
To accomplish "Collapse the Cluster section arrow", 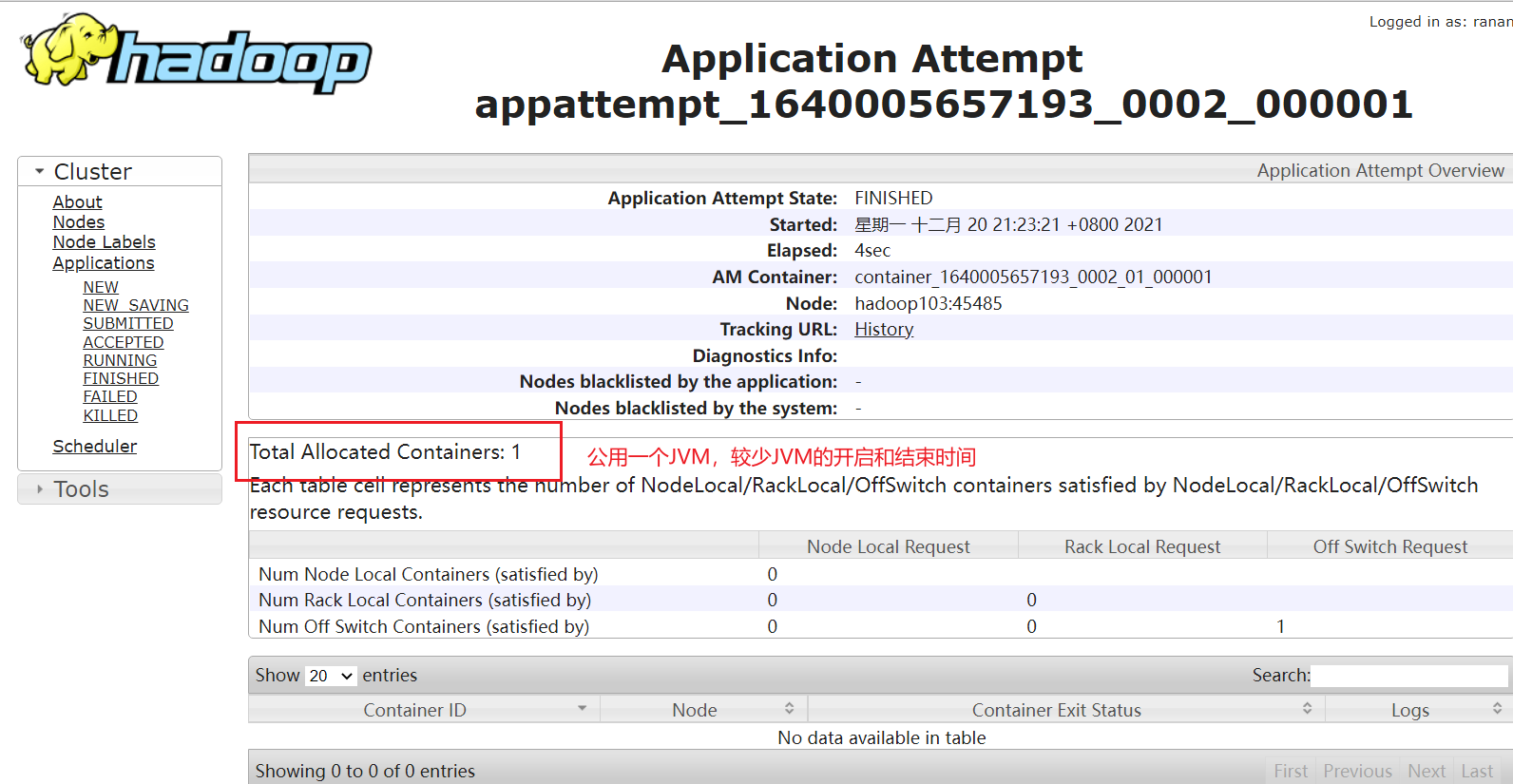I will 40,172.
